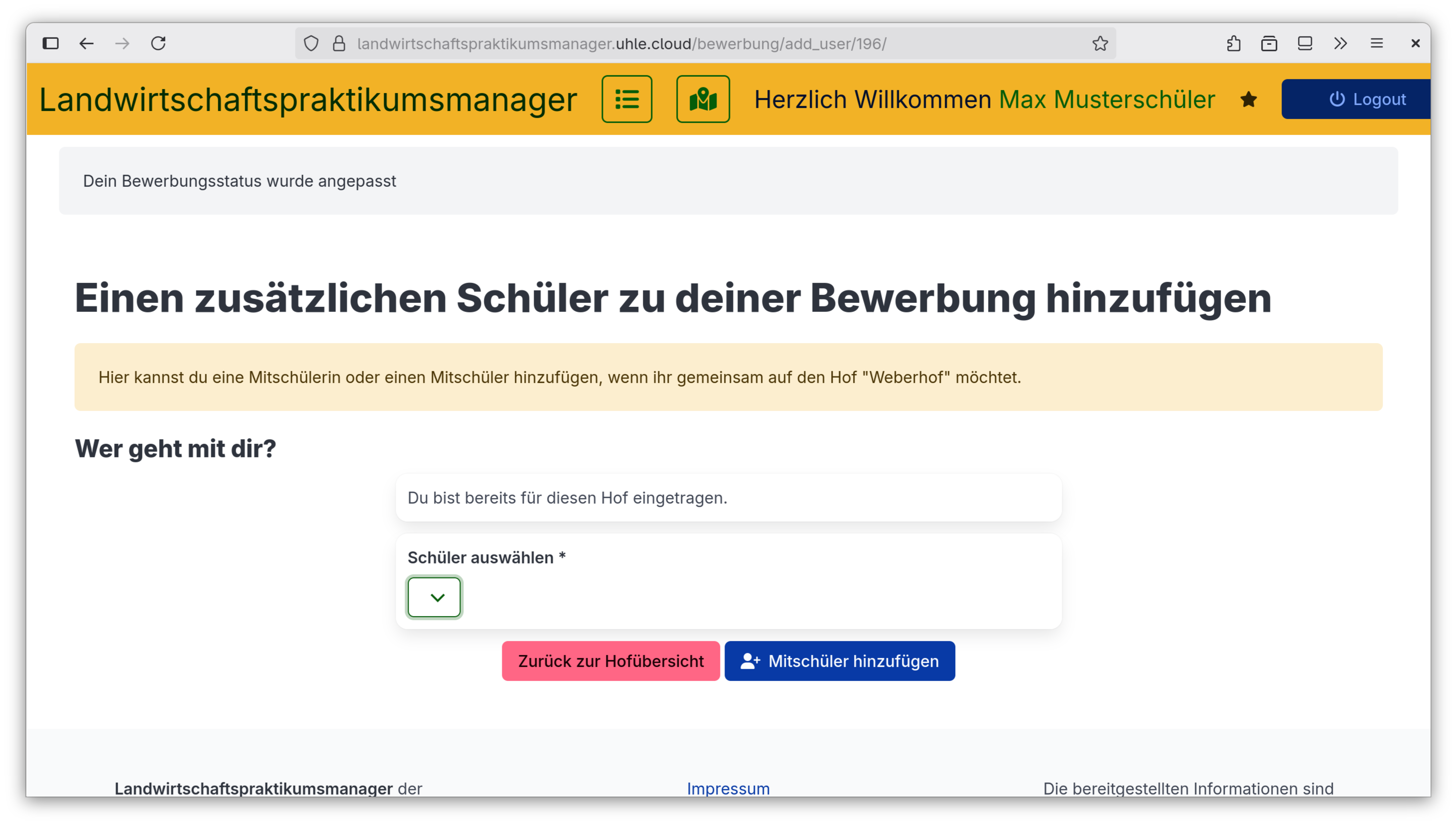The image size is (1456, 825).
Task: Click the star icon next to the welcome message
Action: (1249, 99)
